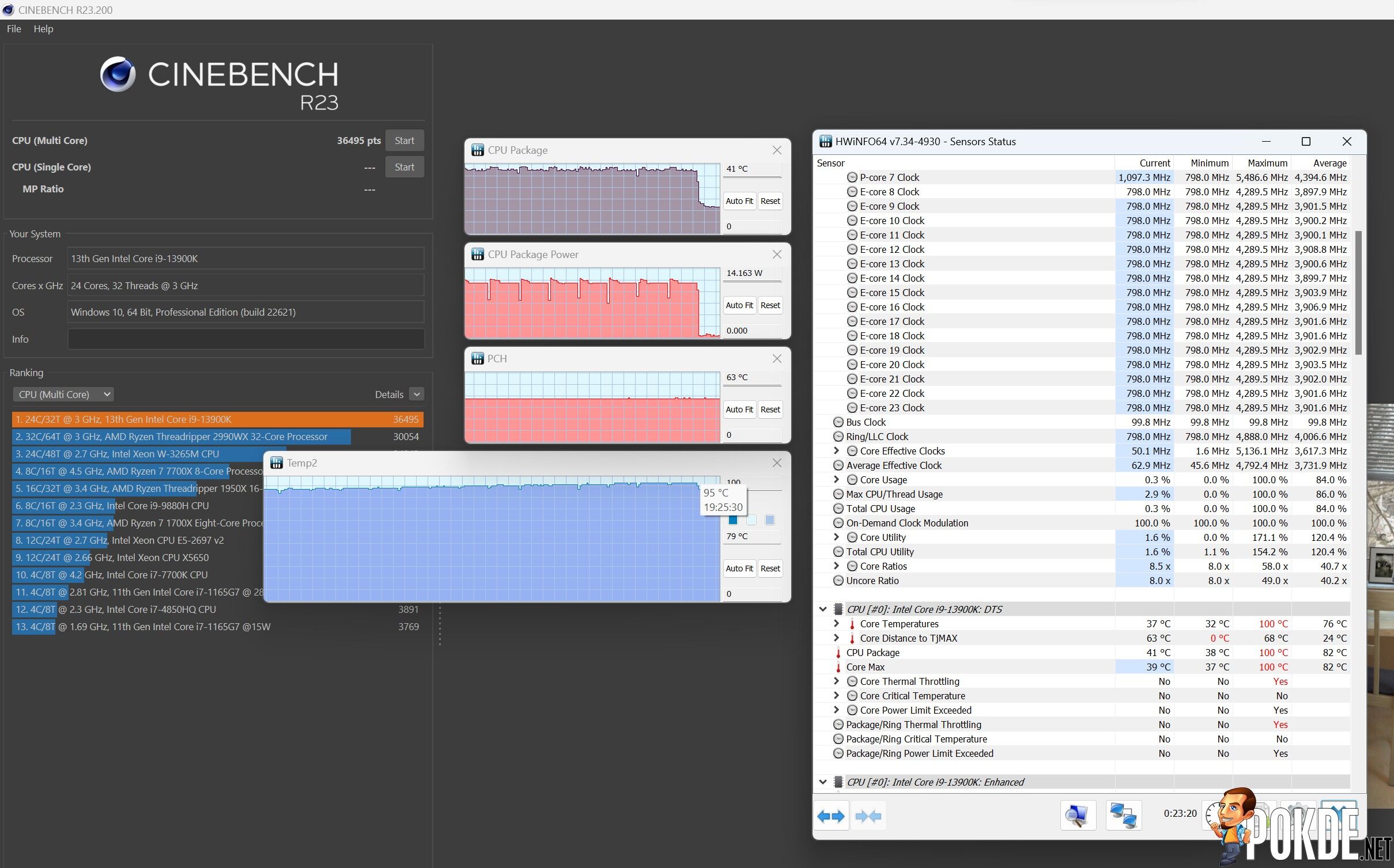Click Auto Fit in PCH graph
Screen dimensions: 1394x868
click(739, 410)
